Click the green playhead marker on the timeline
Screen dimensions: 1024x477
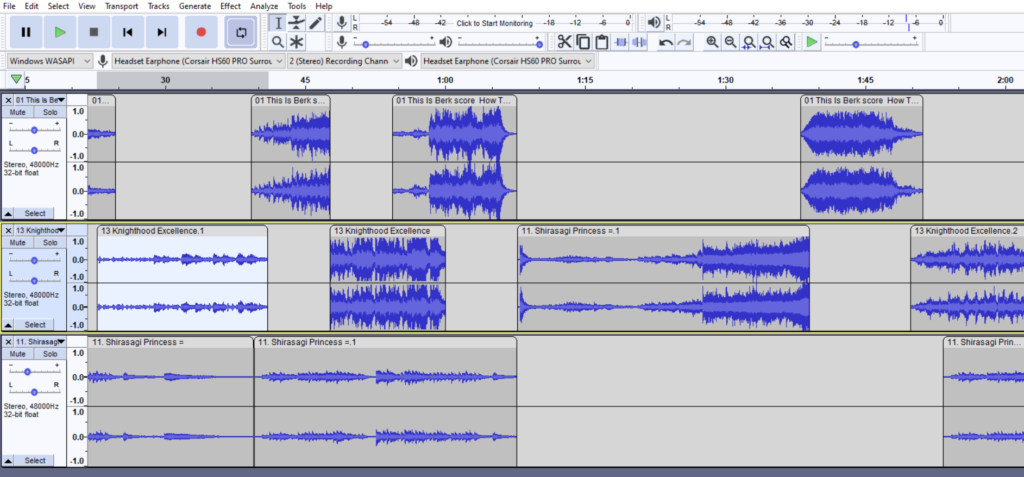tap(16, 79)
